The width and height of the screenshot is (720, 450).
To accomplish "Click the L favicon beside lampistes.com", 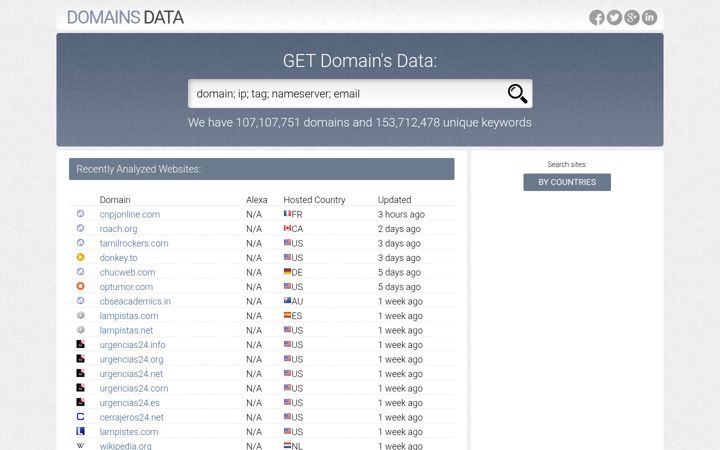I will click(80, 431).
